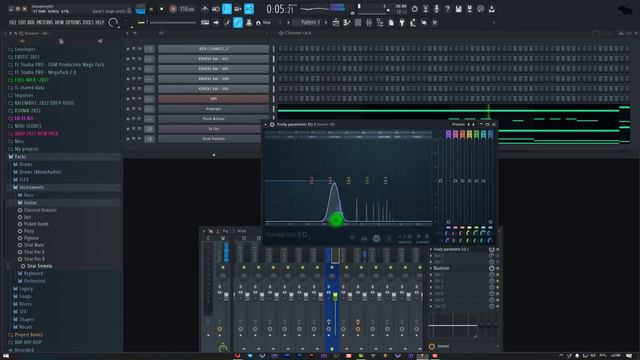Open the Pattern 1 selector
The width and height of the screenshot is (640, 360).
[x=311, y=22]
